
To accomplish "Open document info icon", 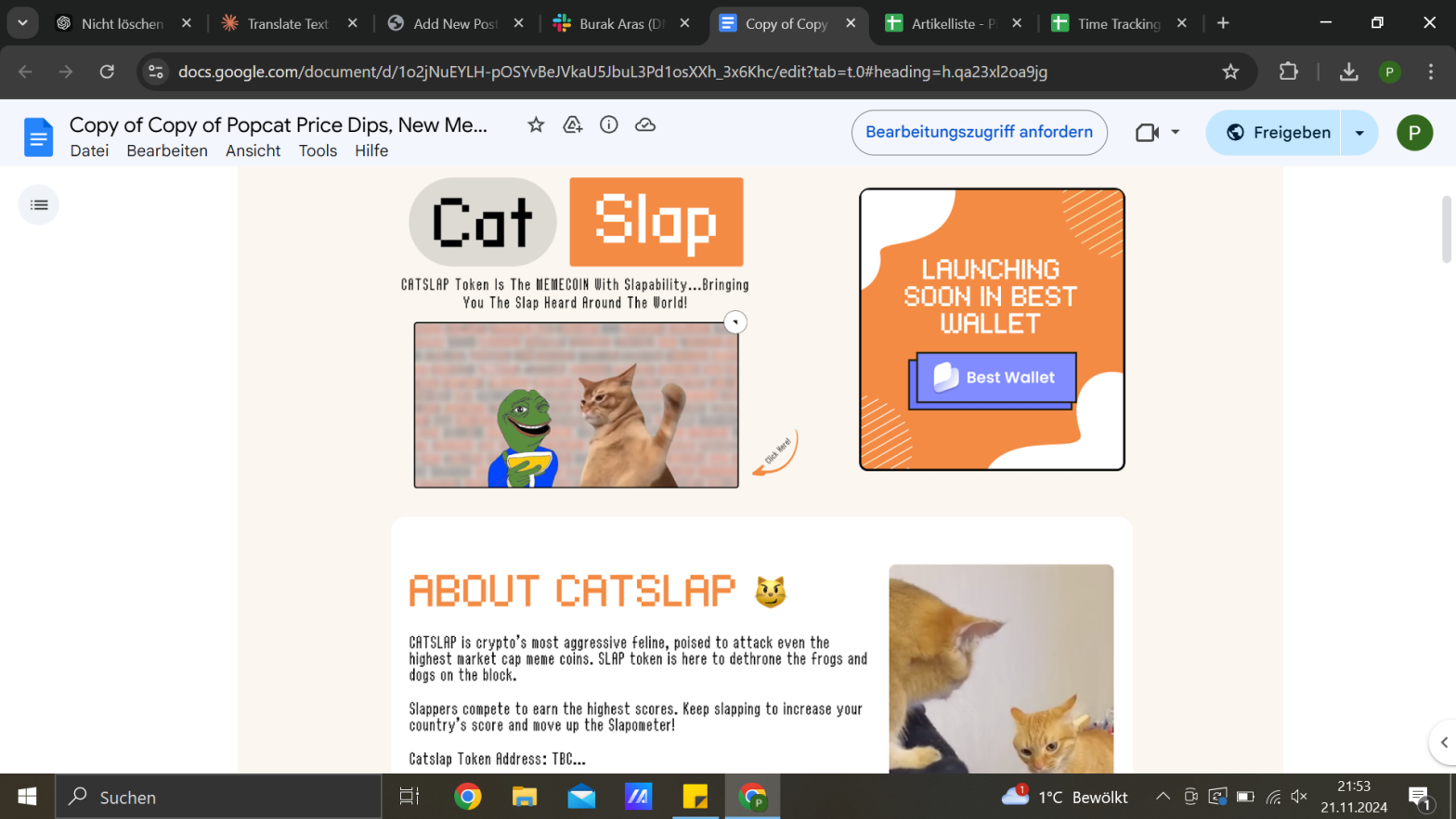I will [x=609, y=124].
